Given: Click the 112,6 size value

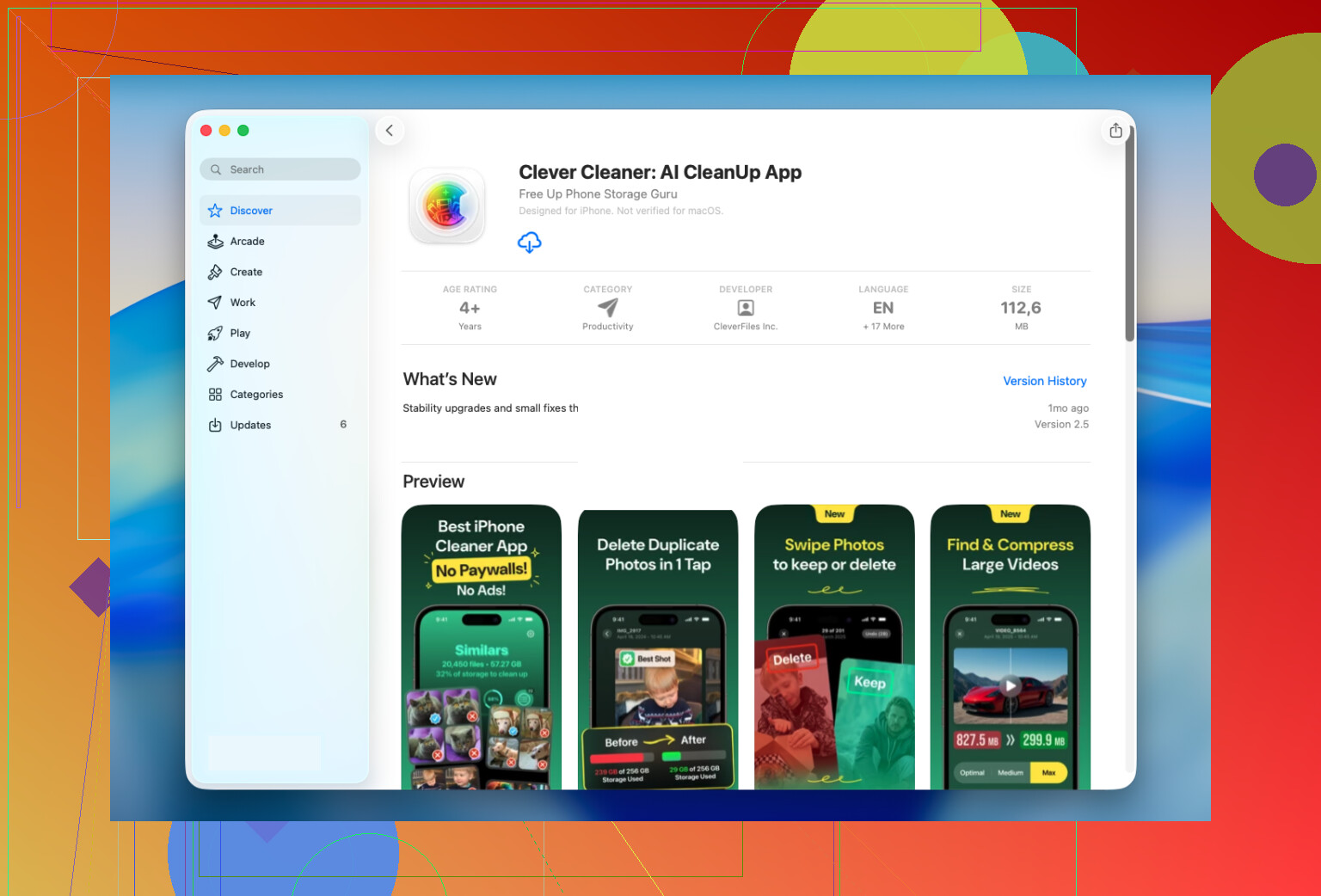Looking at the screenshot, I should coord(1021,308).
